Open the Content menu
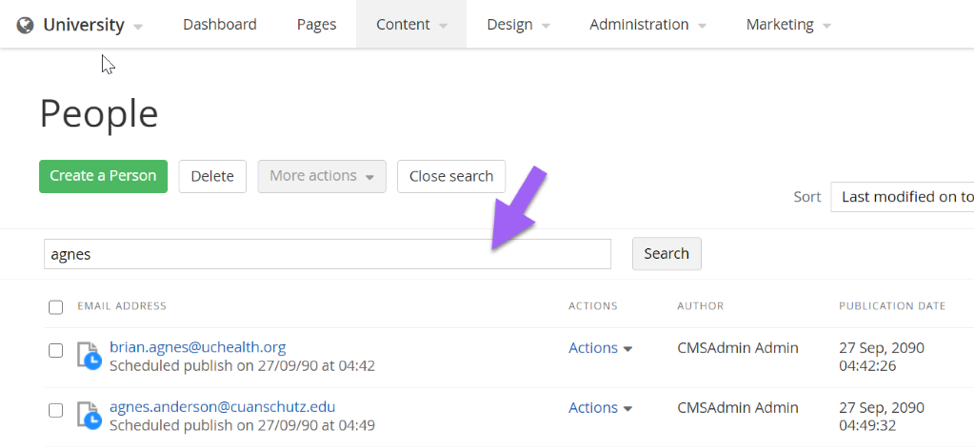The height and width of the screenshot is (447, 974). [x=410, y=25]
